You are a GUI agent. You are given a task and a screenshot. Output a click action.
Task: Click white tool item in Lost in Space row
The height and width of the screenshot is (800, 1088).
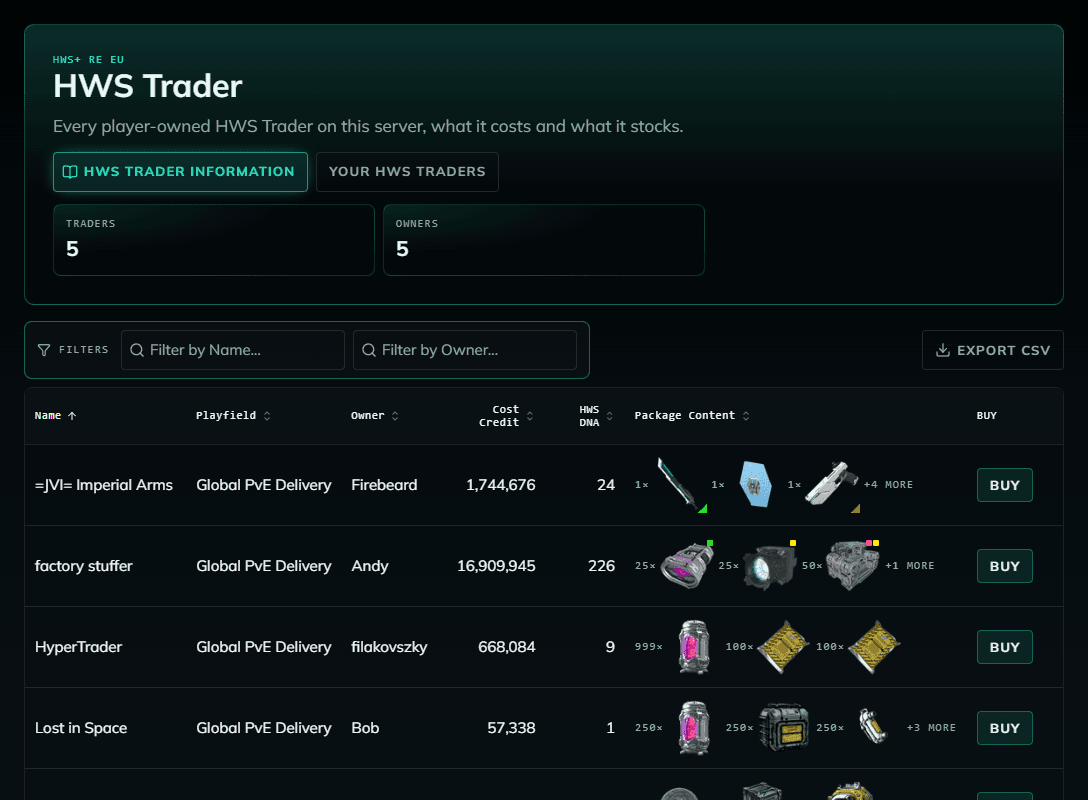pyautogui.click(x=873, y=726)
